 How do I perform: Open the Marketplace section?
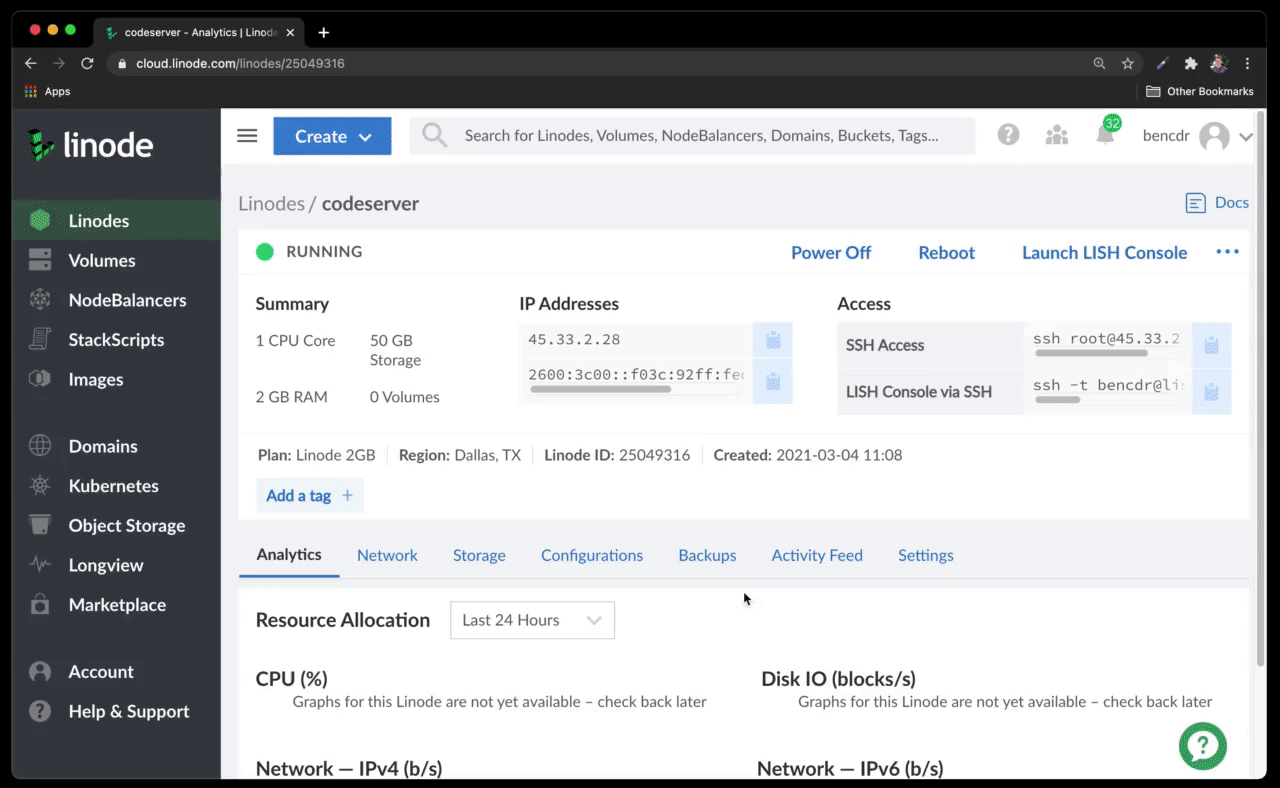115,605
